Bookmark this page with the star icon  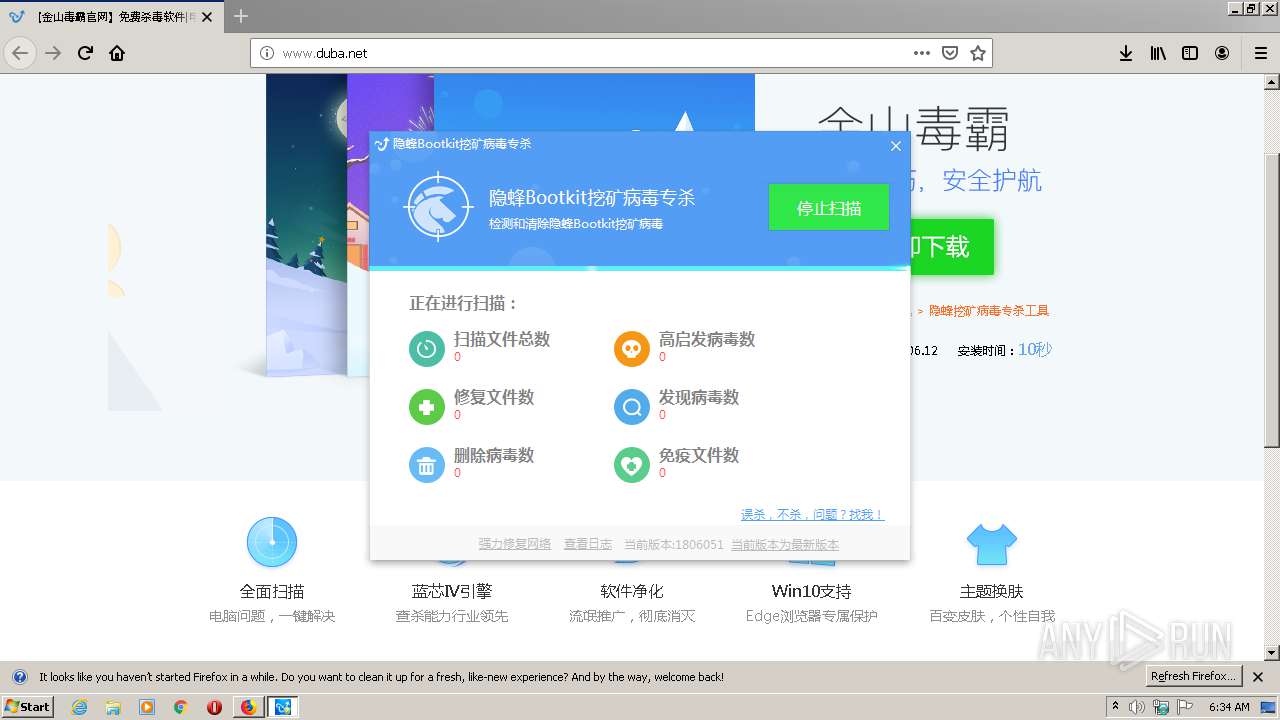978,53
